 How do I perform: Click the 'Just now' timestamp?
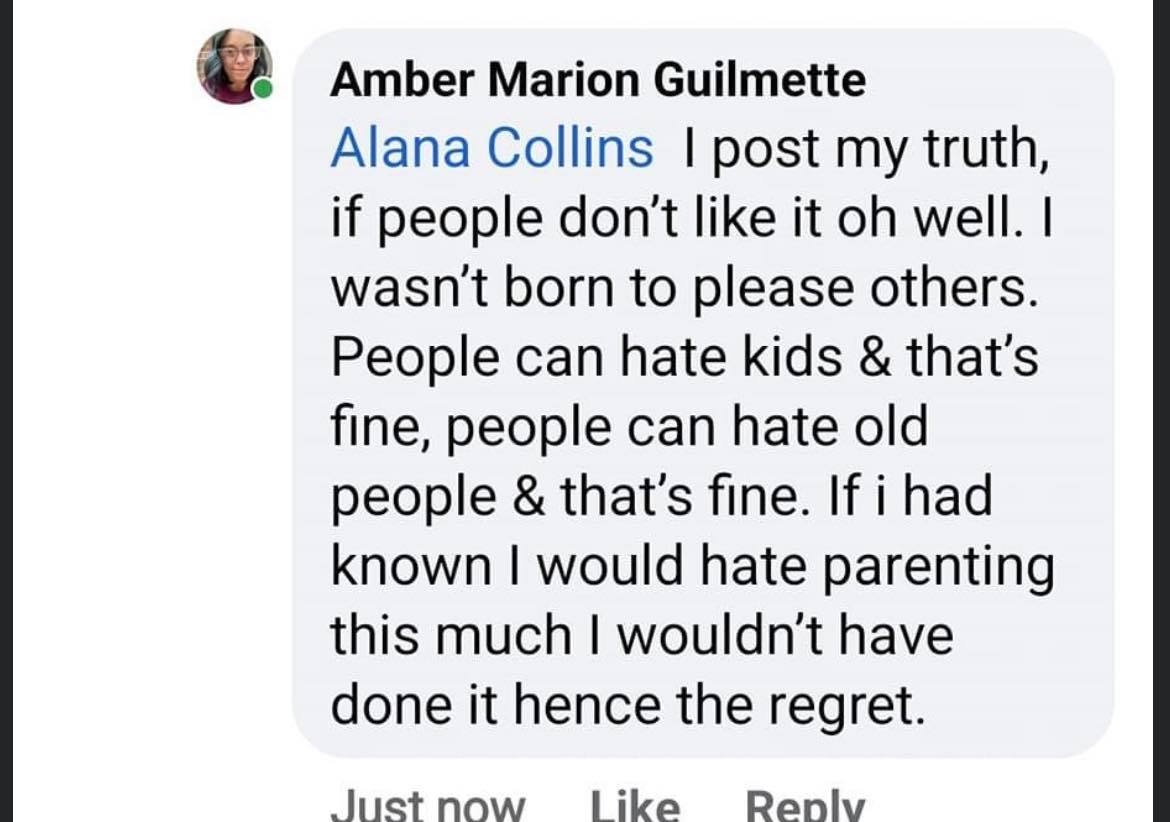coord(427,805)
